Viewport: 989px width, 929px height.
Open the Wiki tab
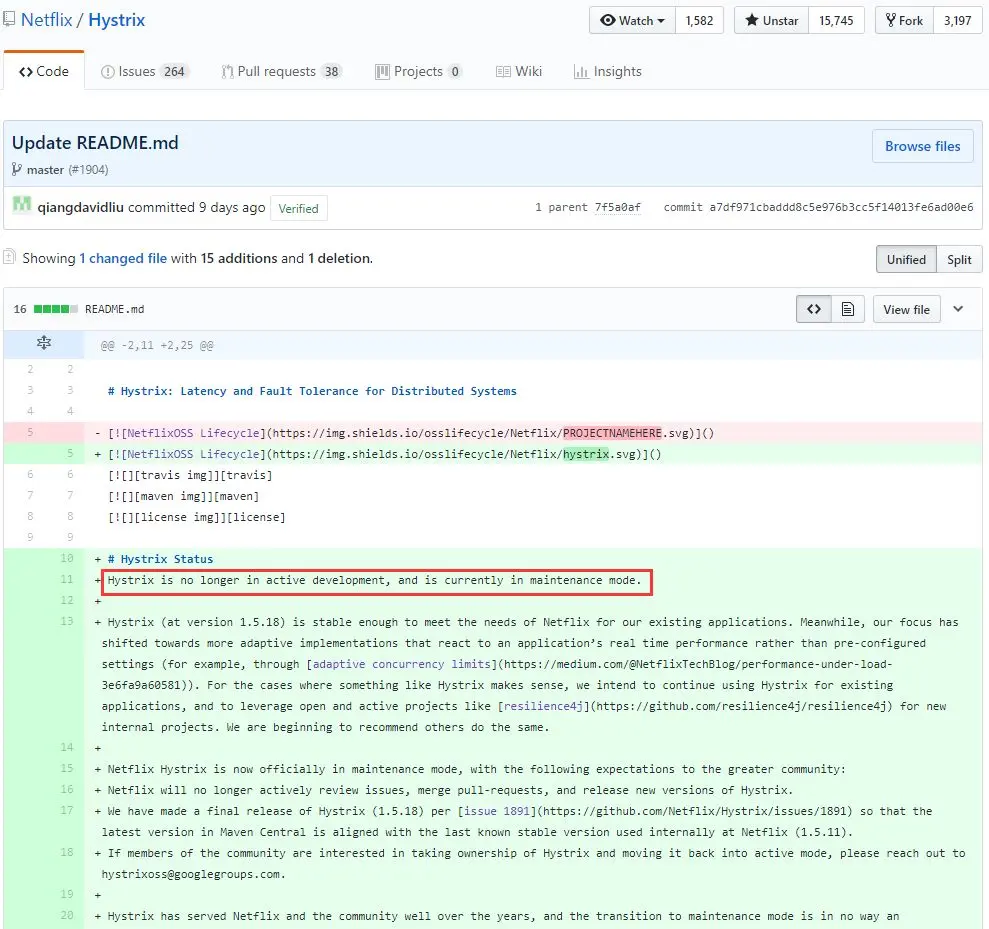519,71
